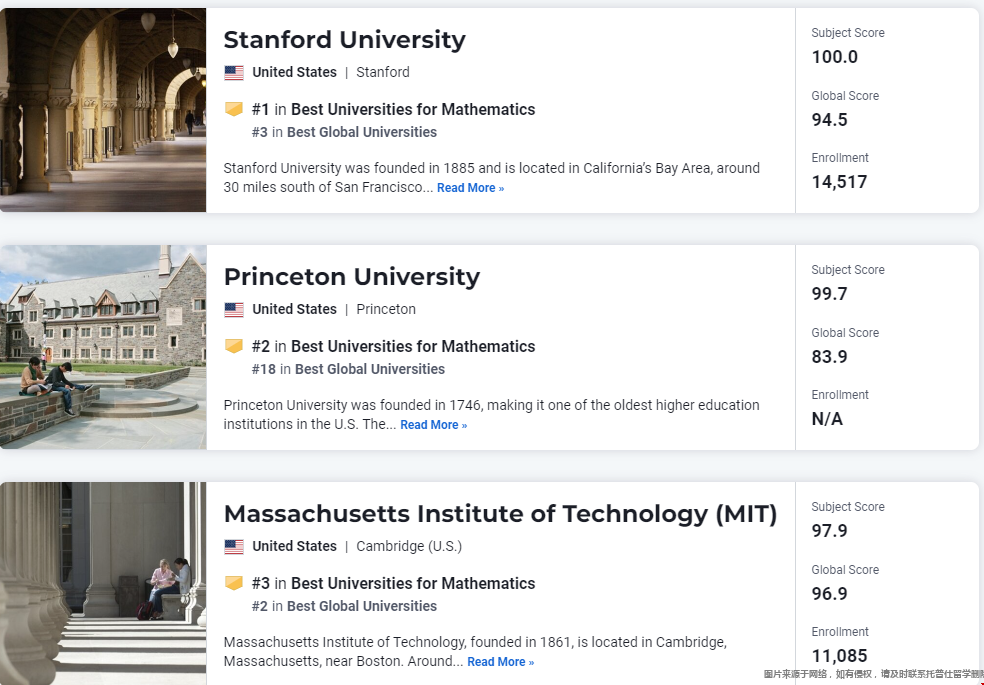The width and height of the screenshot is (984, 685).
Task: Click #18 in Best Global Universities
Action: [x=348, y=369]
